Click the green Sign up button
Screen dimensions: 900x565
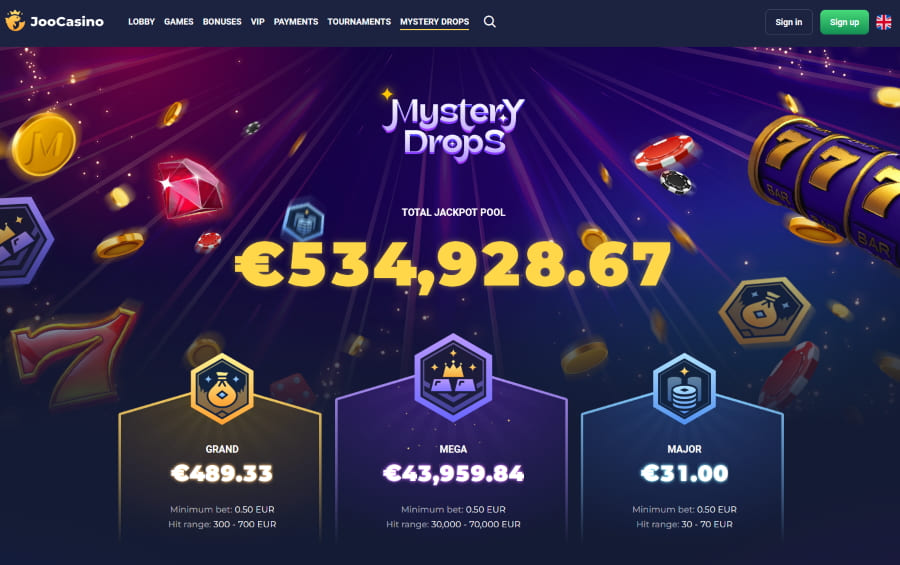click(844, 22)
